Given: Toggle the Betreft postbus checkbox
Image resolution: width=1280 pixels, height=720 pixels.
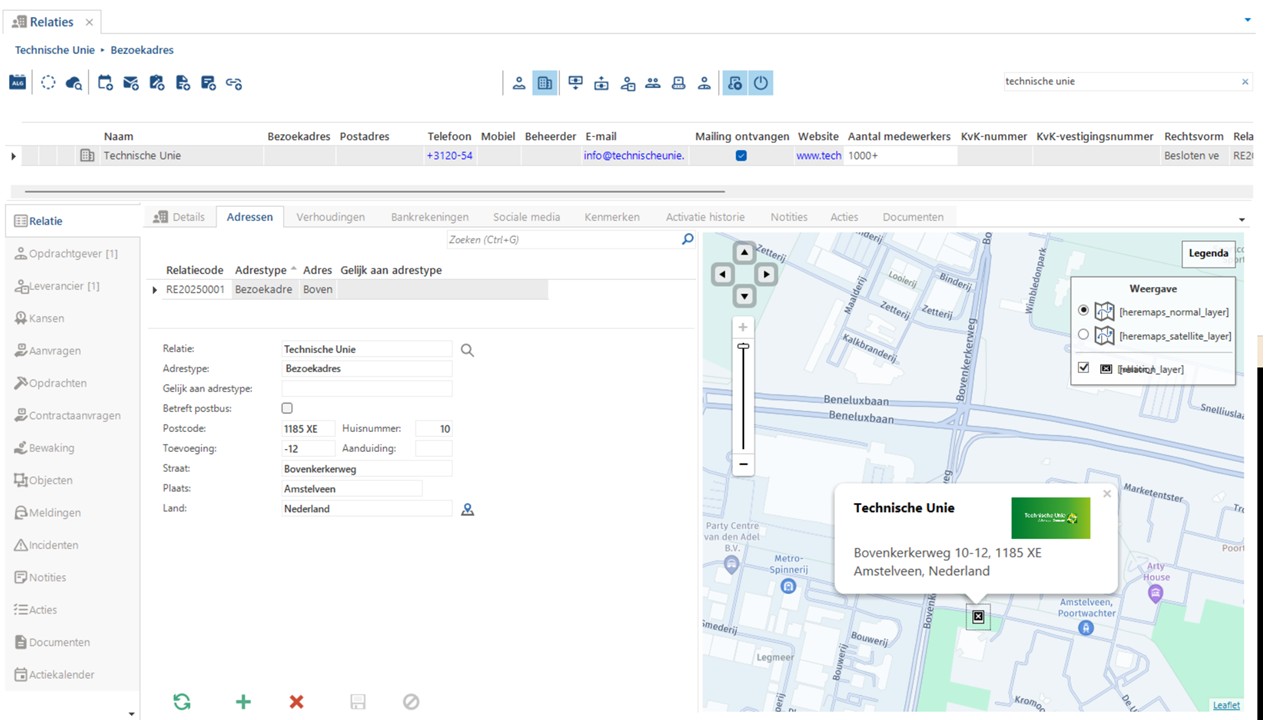Looking at the screenshot, I should point(287,408).
